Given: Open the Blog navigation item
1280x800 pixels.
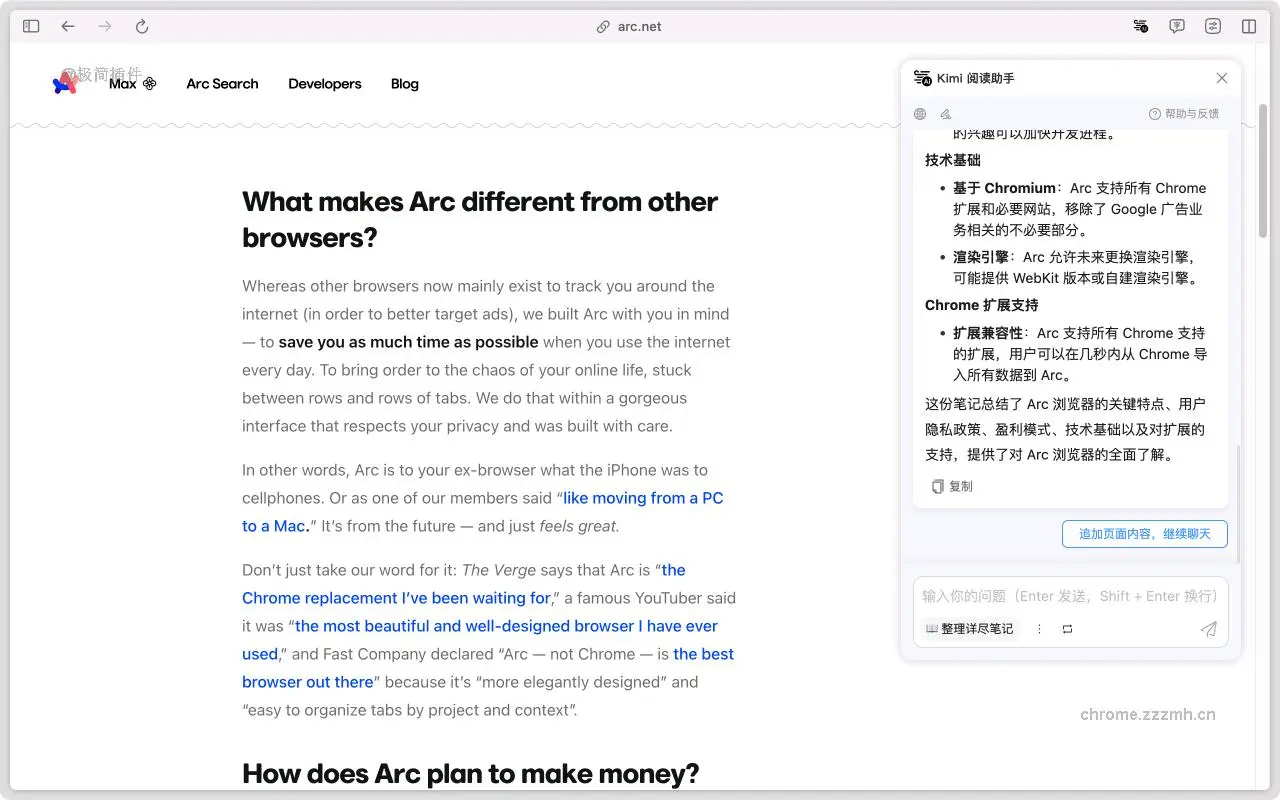Looking at the screenshot, I should [x=404, y=84].
